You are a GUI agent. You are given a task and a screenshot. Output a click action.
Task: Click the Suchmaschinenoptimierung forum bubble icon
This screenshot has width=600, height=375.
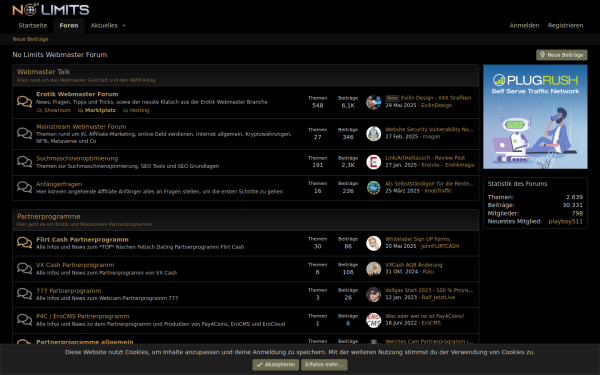[x=24, y=162]
